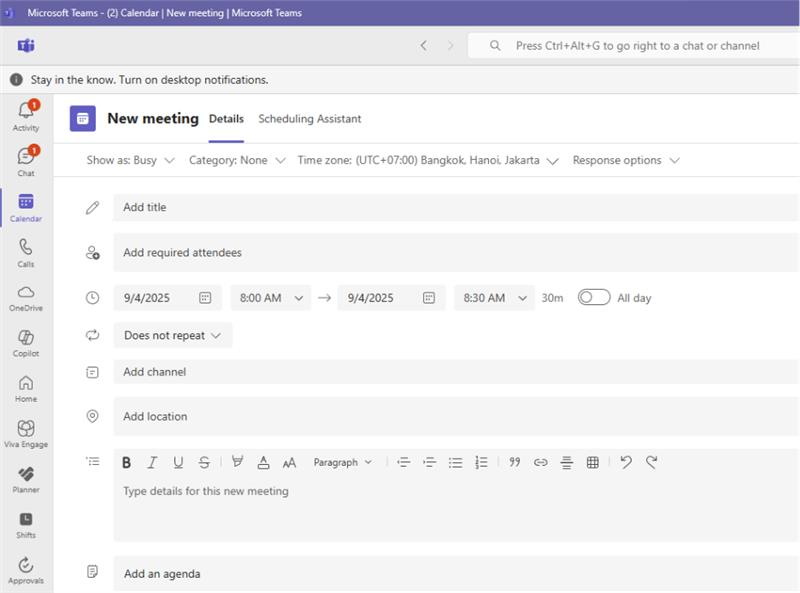Click the meeting details text area
The height and width of the screenshot is (593, 800).
click(x=456, y=508)
